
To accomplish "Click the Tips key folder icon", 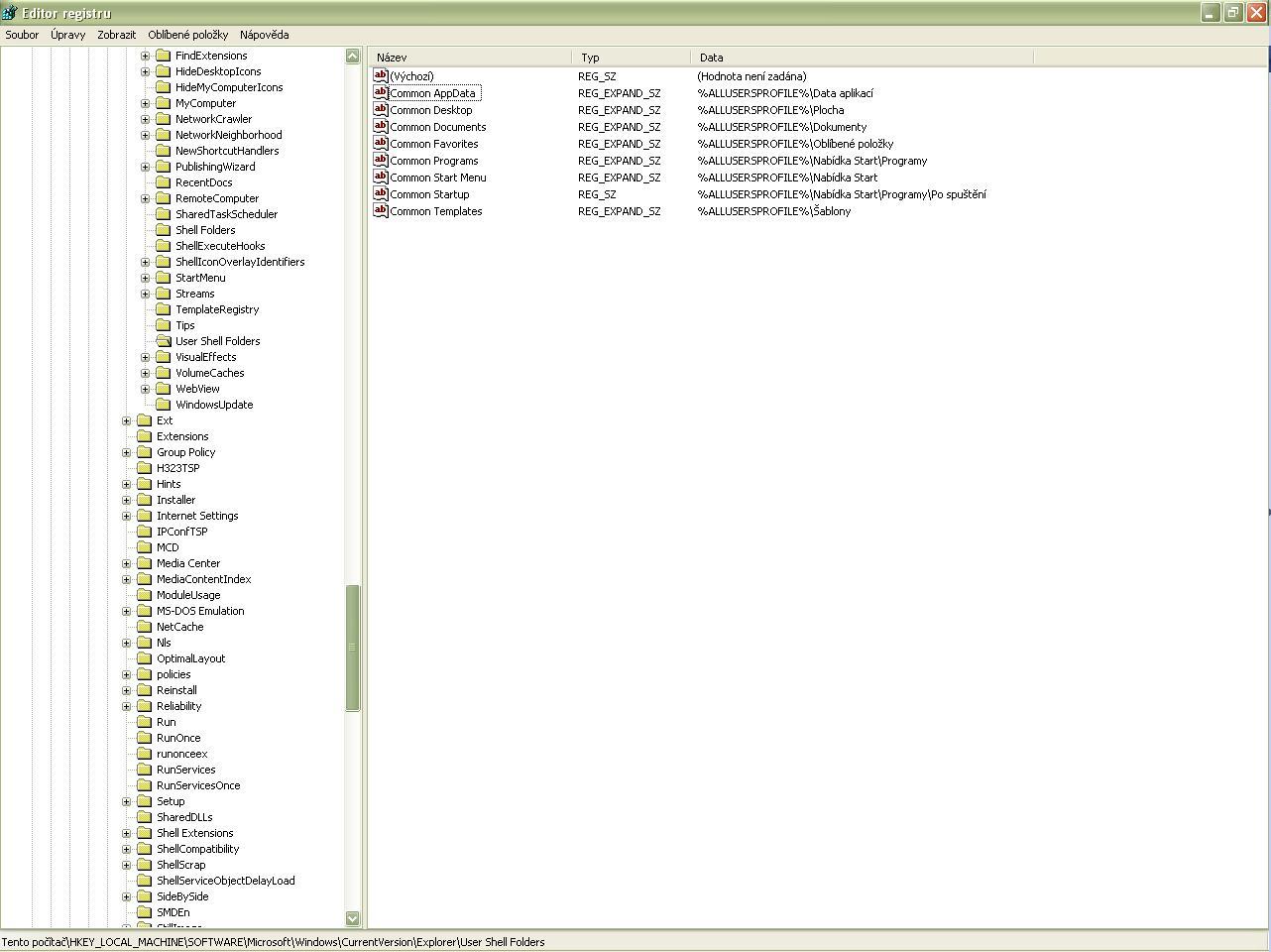I will tap(164, 325).
